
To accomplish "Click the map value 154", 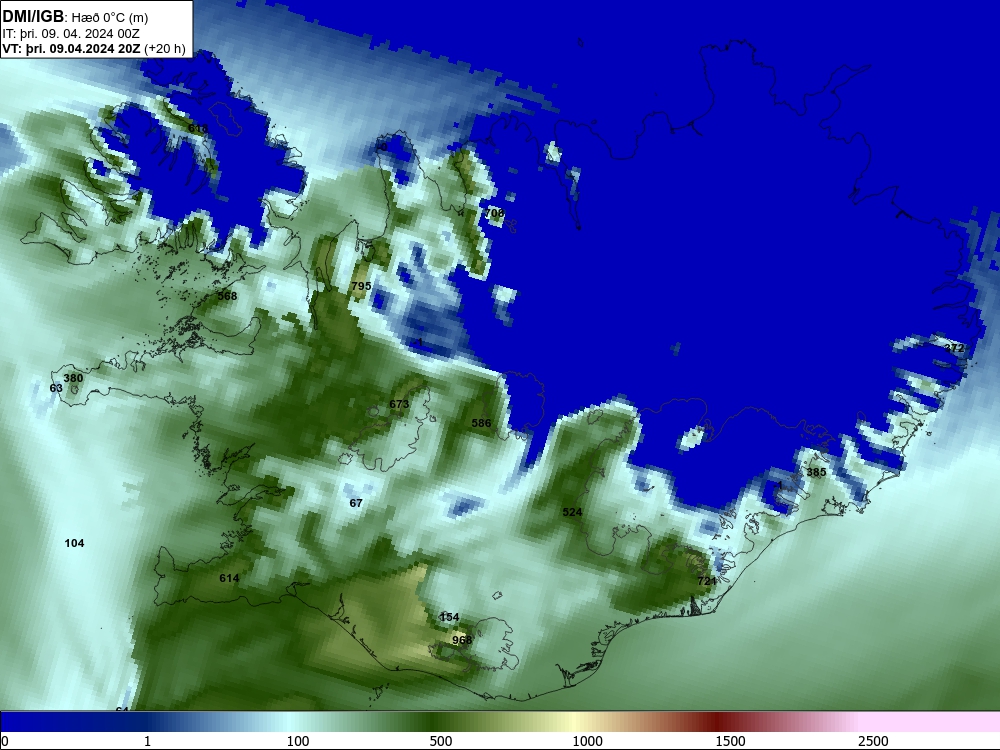I will [x=450, y=617].
